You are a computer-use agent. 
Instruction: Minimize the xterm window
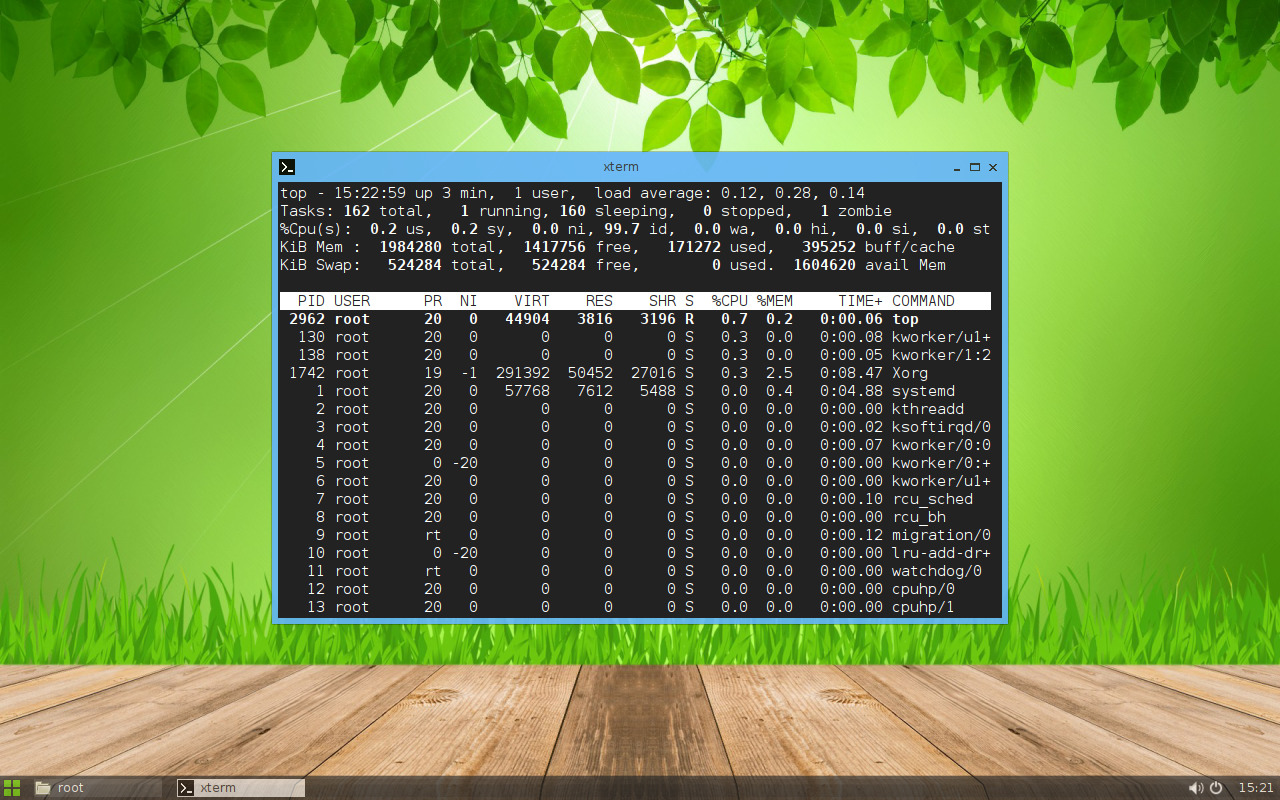point(956,168)
